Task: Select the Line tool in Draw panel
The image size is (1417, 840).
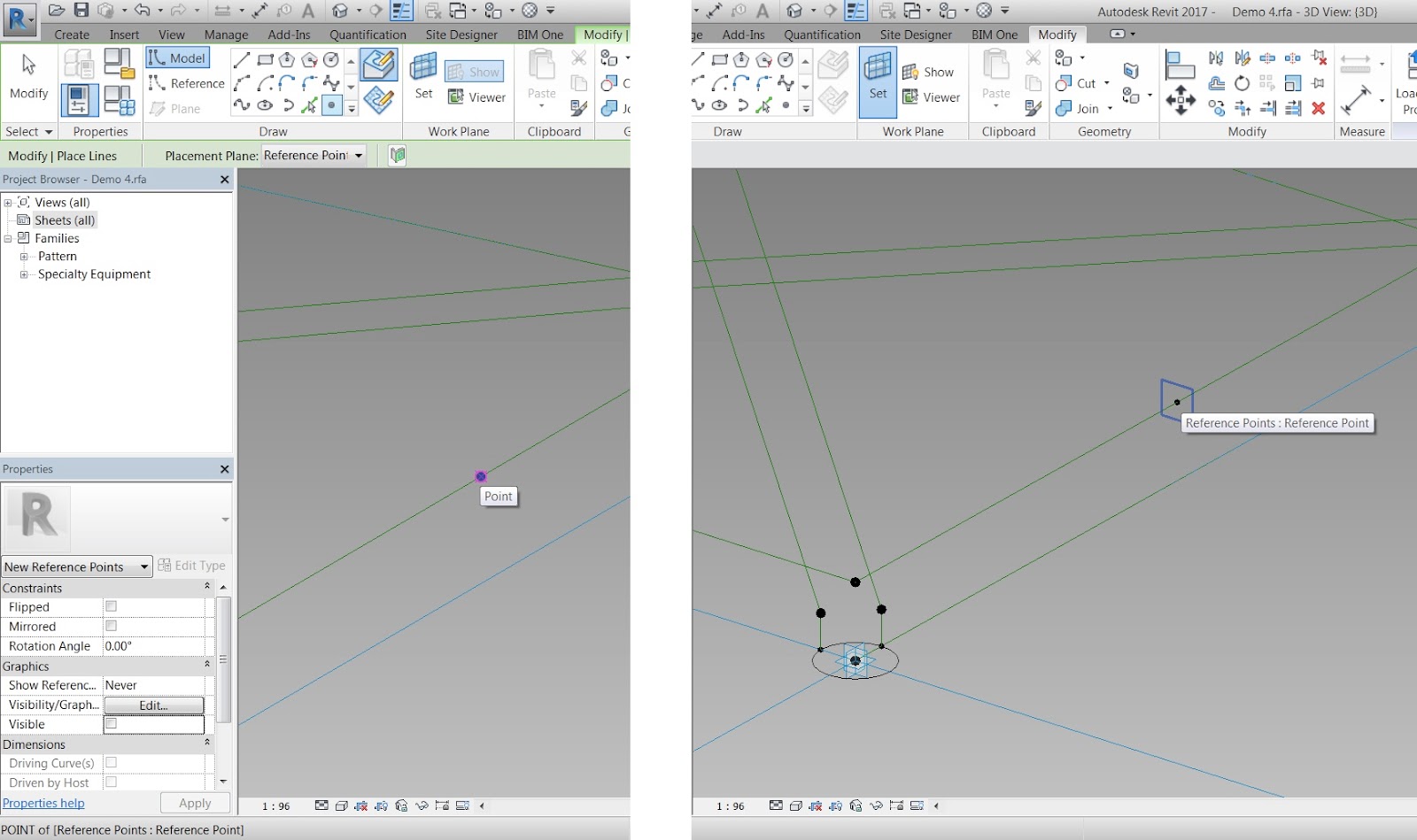Action: (x=242, y=58)
